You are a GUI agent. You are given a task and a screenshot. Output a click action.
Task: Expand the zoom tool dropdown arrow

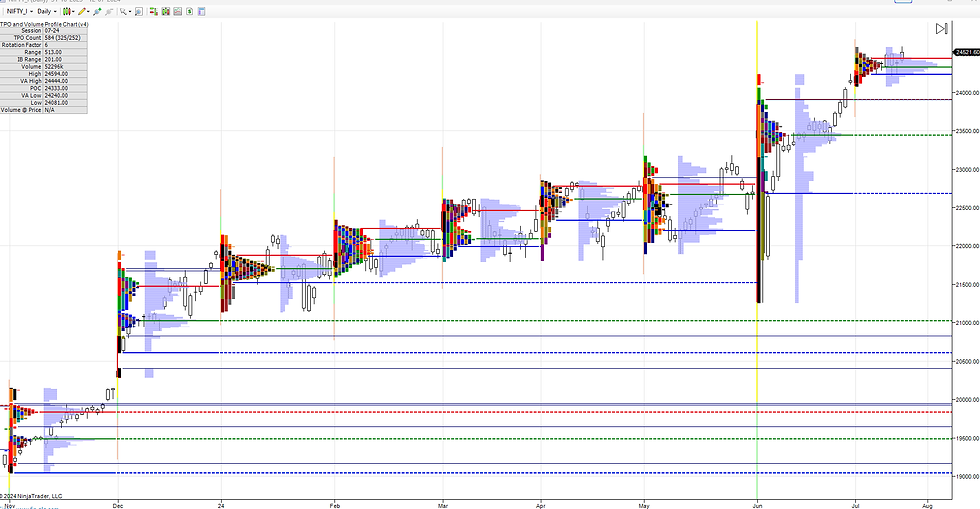click(x=130, y=11)
